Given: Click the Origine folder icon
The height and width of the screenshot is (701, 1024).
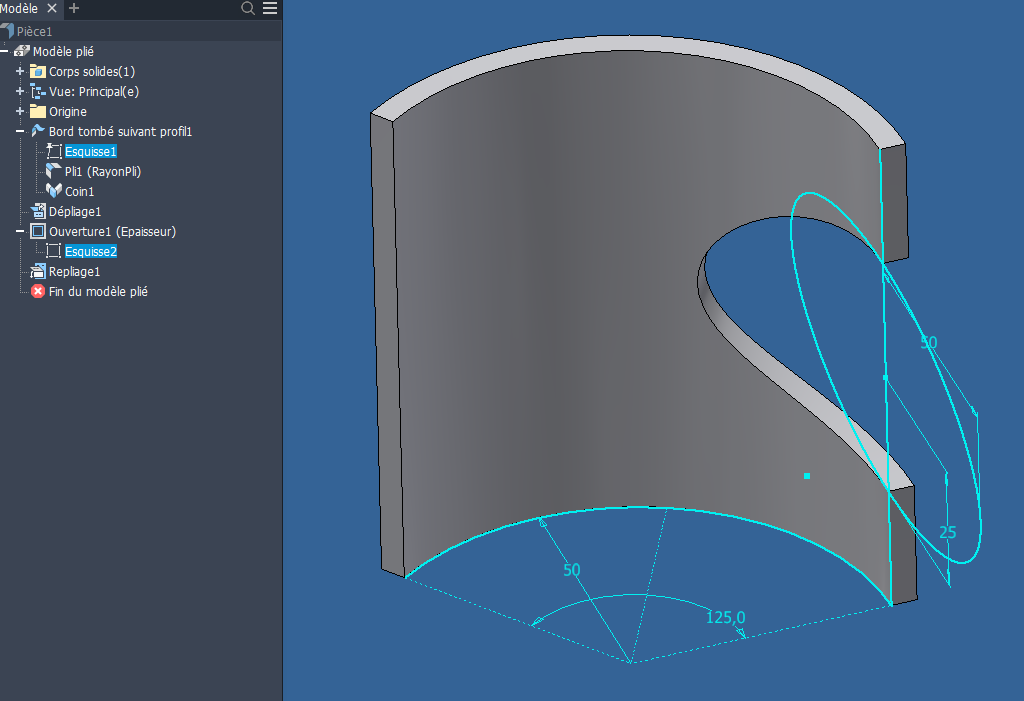Looking at the screenshot, I should [x=38, y=111].
